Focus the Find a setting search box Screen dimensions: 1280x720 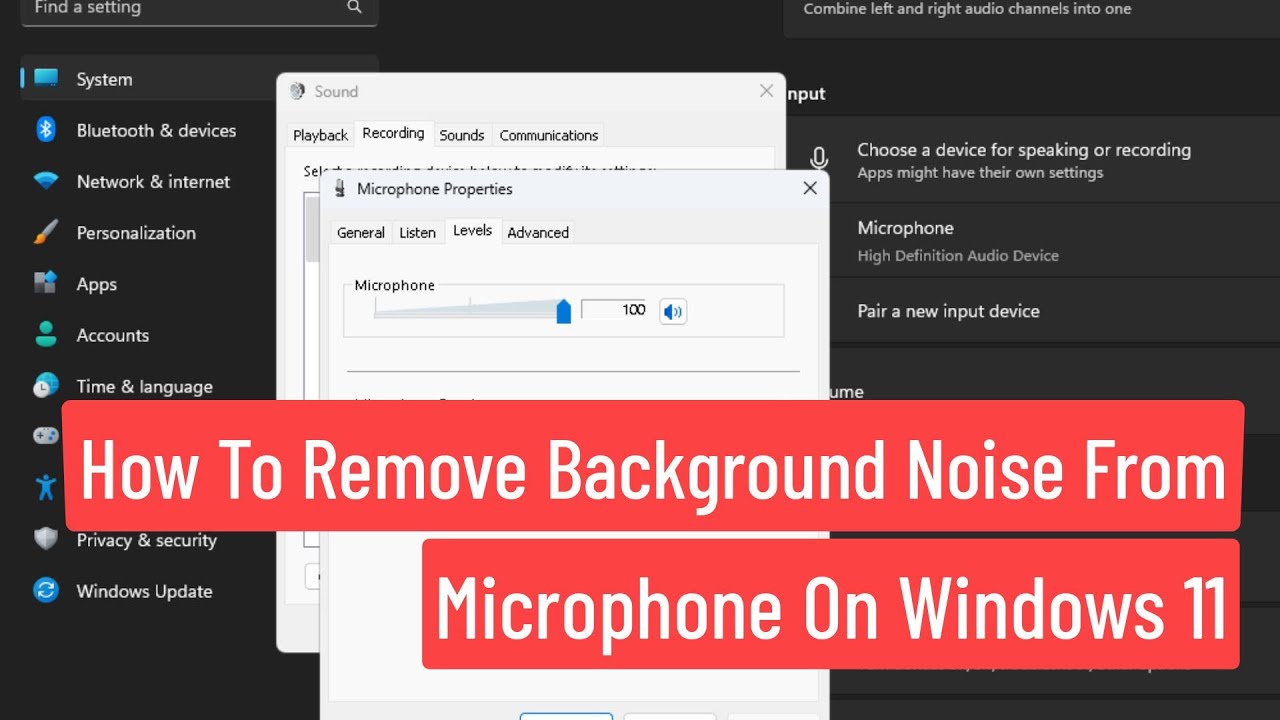click(199, 9)
